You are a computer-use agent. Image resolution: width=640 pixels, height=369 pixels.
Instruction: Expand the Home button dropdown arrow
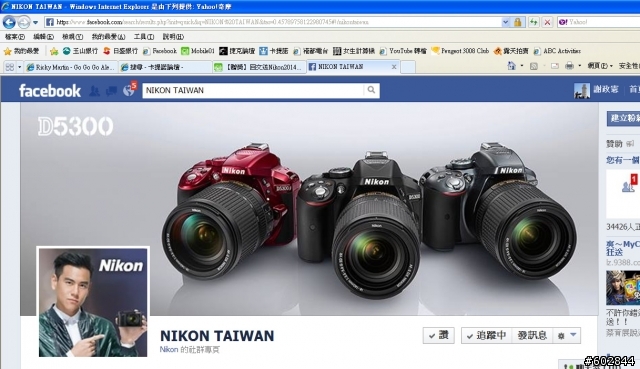pyautogui.click(x=522, y=66)
